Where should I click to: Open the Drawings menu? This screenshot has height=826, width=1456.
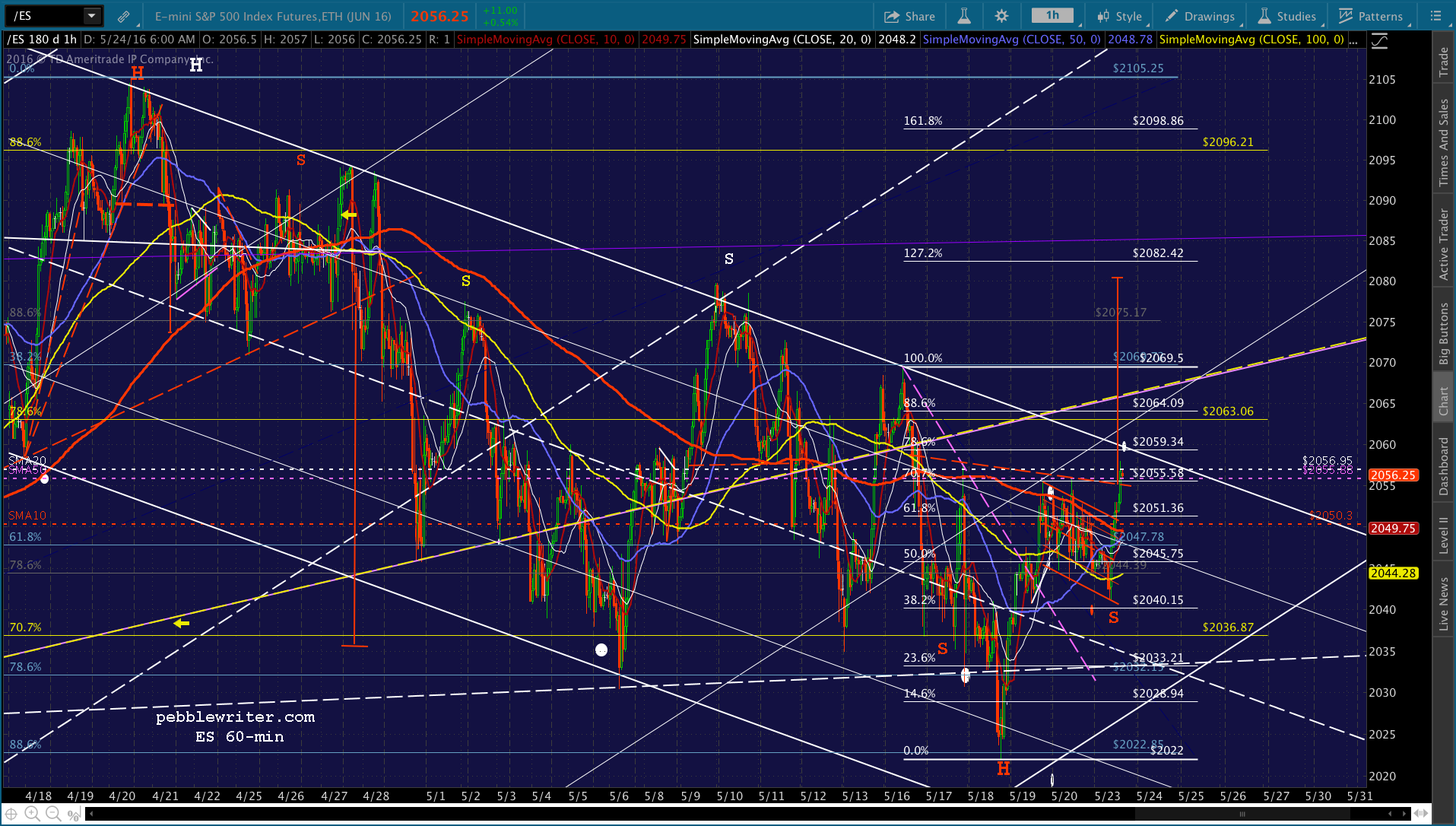[1201, 16]
